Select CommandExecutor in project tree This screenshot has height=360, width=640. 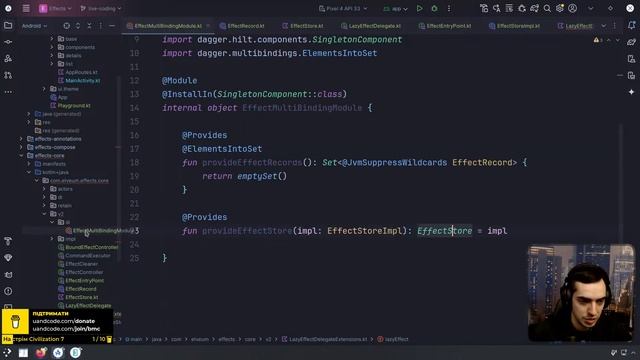[88, 256]
